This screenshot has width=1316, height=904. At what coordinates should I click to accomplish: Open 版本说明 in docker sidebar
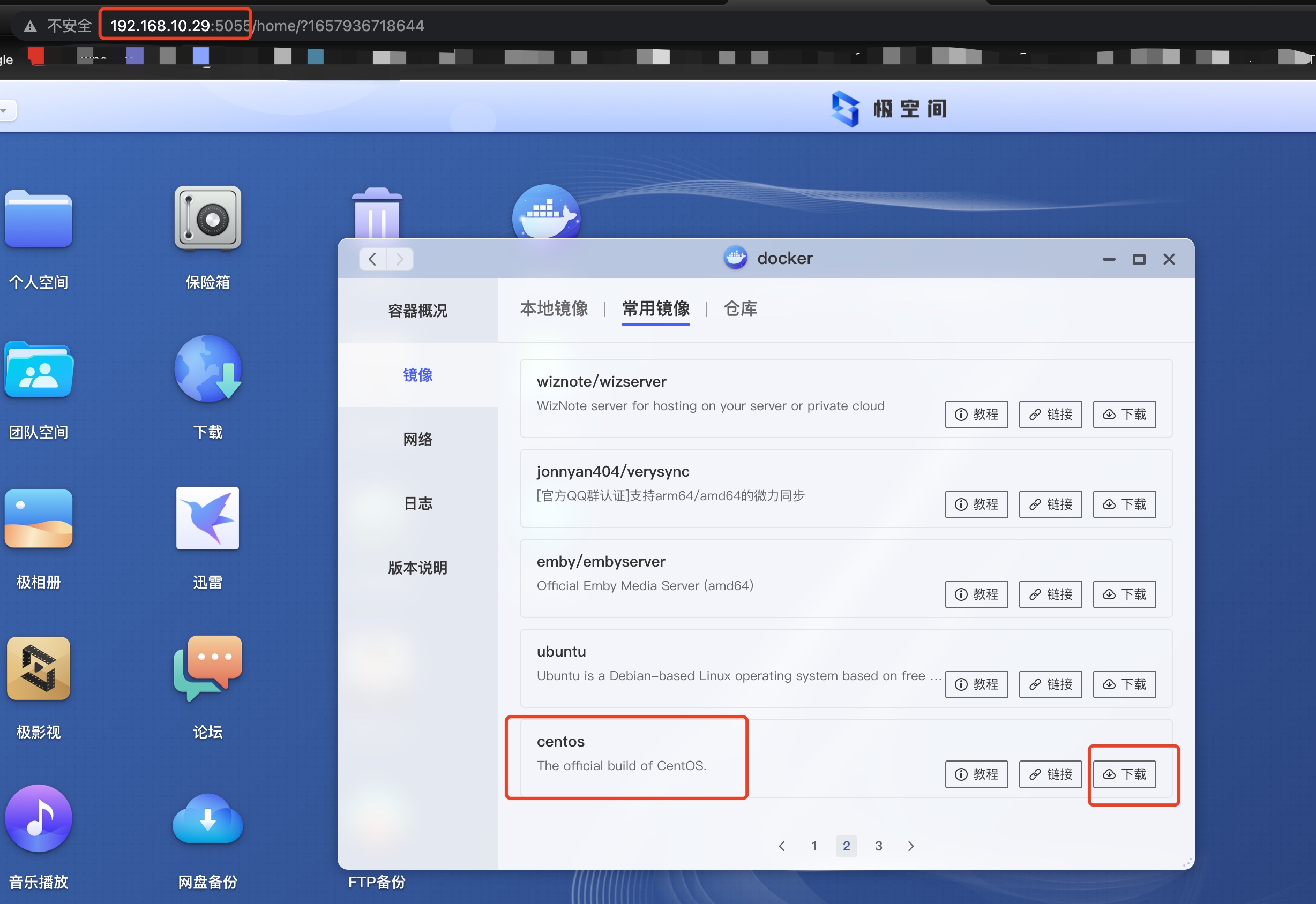418,568
